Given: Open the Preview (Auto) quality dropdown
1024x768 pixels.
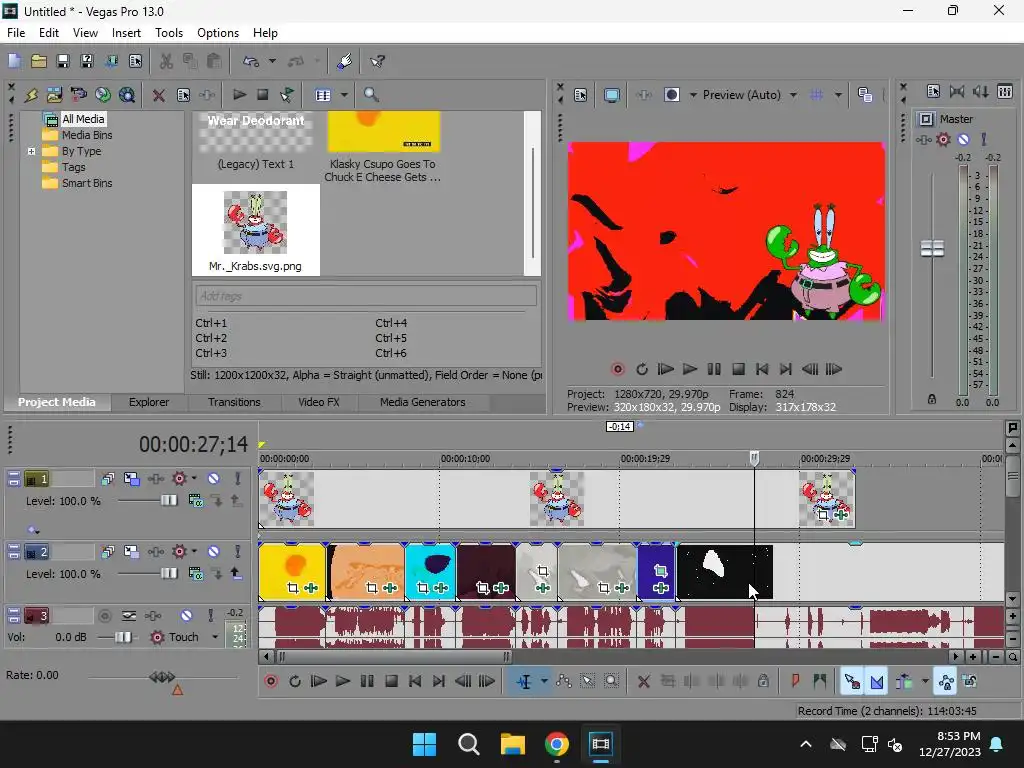Looking at the screenshot, I should coord(793,95).
